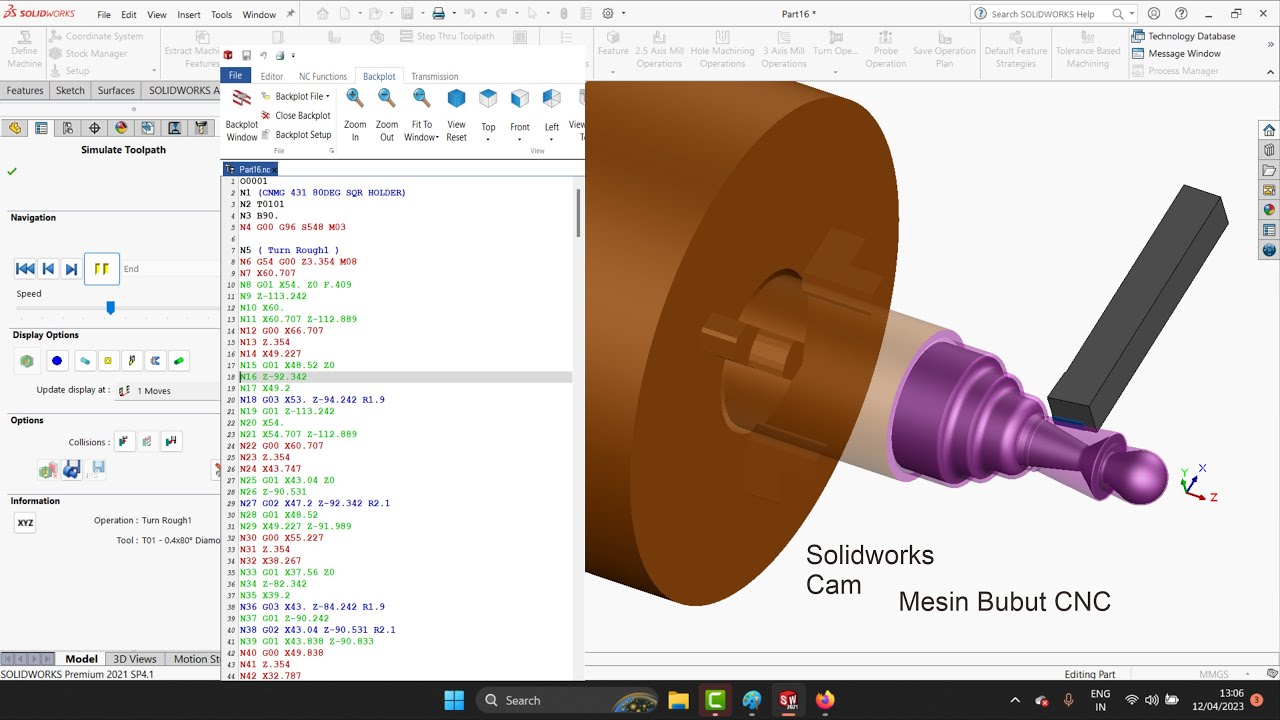Open the File tab in the NC editor

[x=235, y=76]
